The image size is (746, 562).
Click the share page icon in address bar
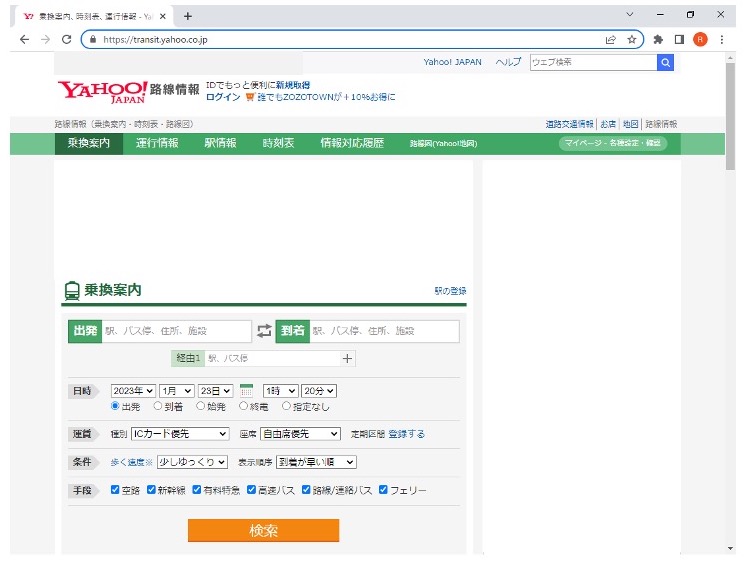(611, 39)
